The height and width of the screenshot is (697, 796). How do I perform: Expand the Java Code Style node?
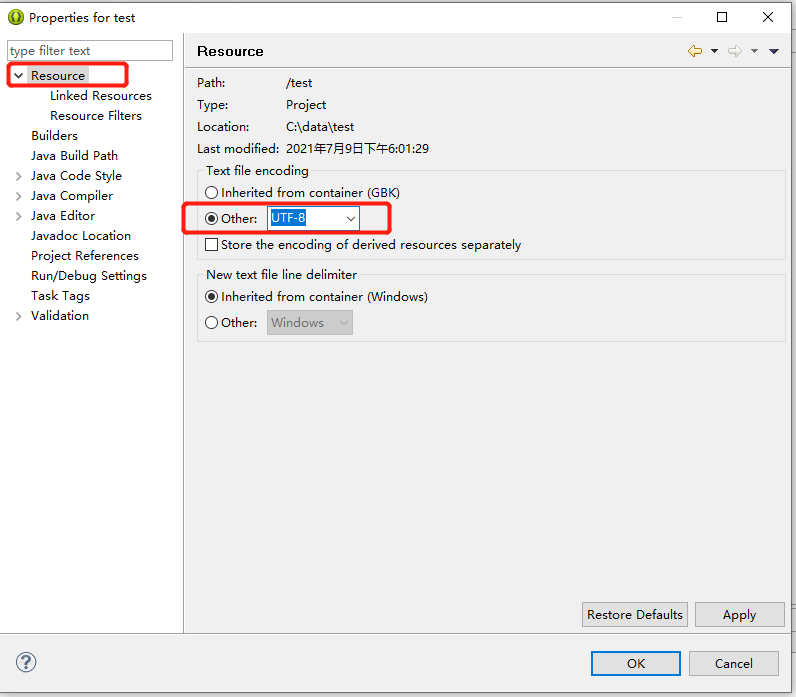click(x=18, y=176)
